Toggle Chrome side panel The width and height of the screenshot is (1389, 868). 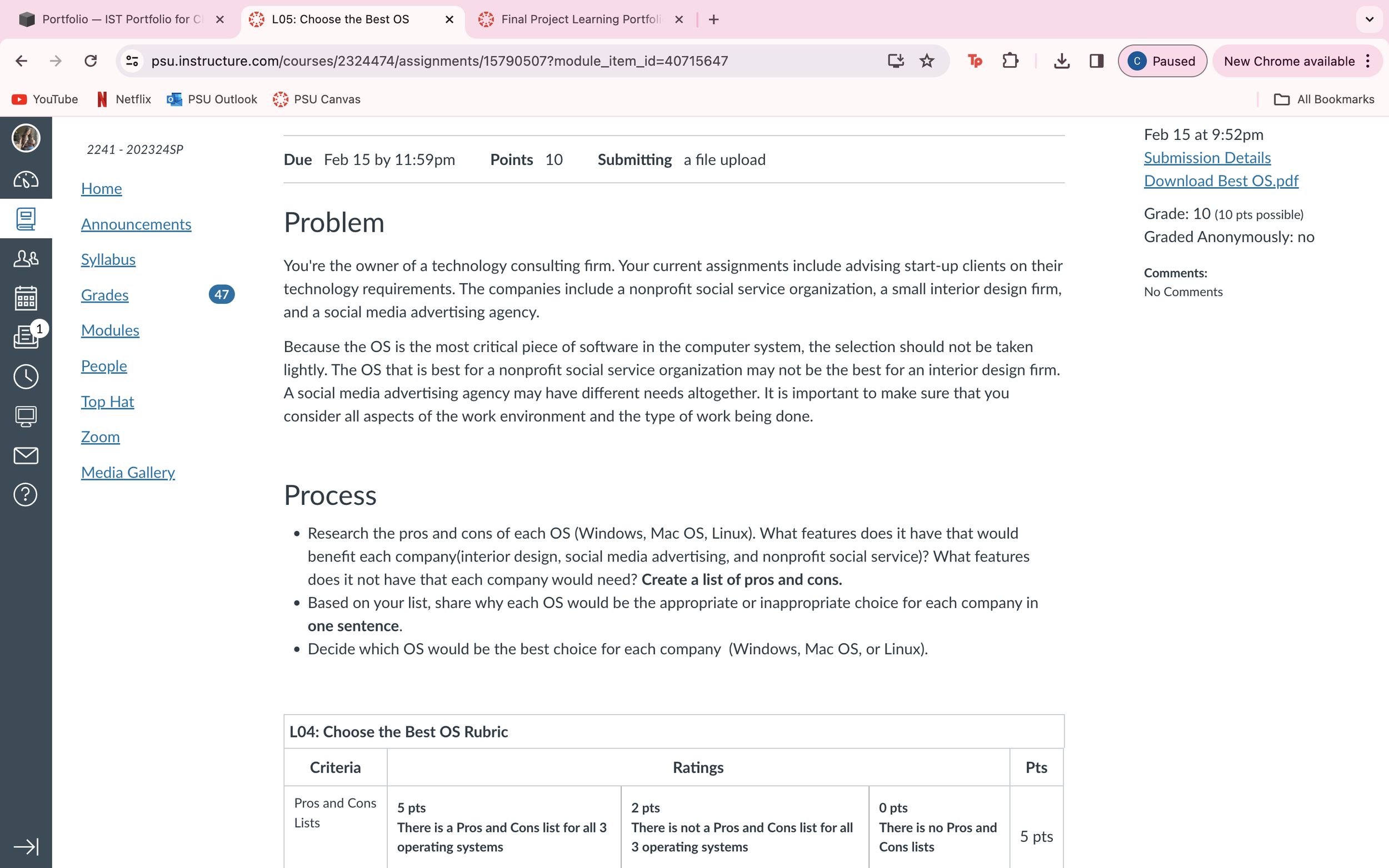(1096, 61)
